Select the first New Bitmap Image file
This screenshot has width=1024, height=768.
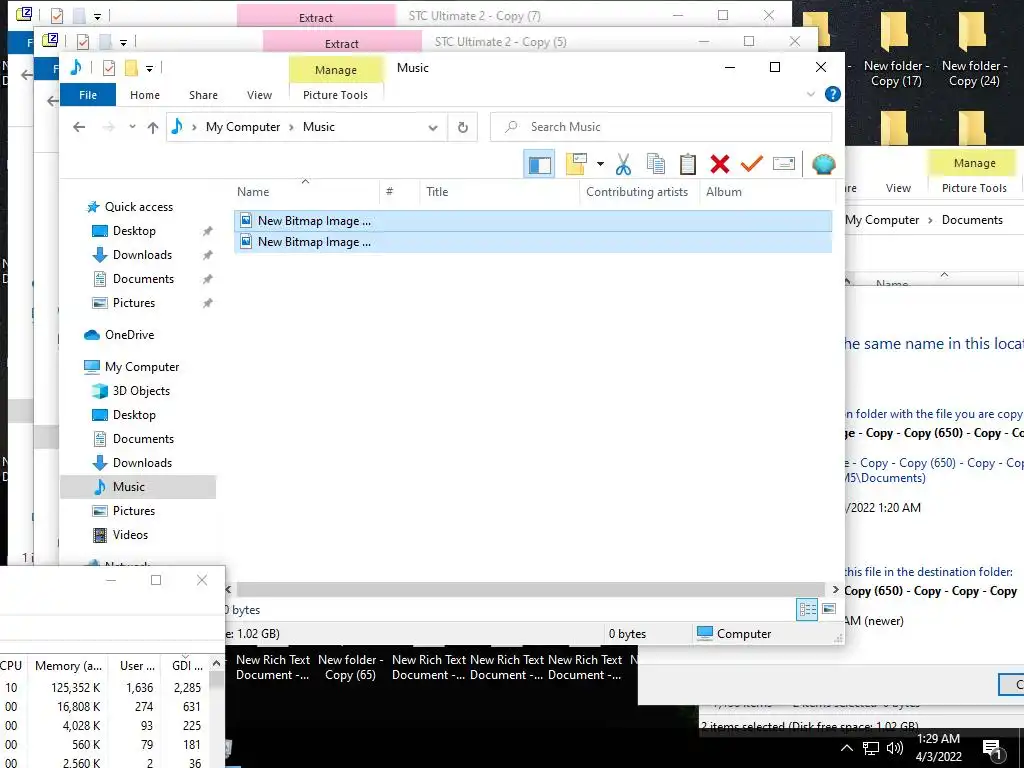(533, 221)
